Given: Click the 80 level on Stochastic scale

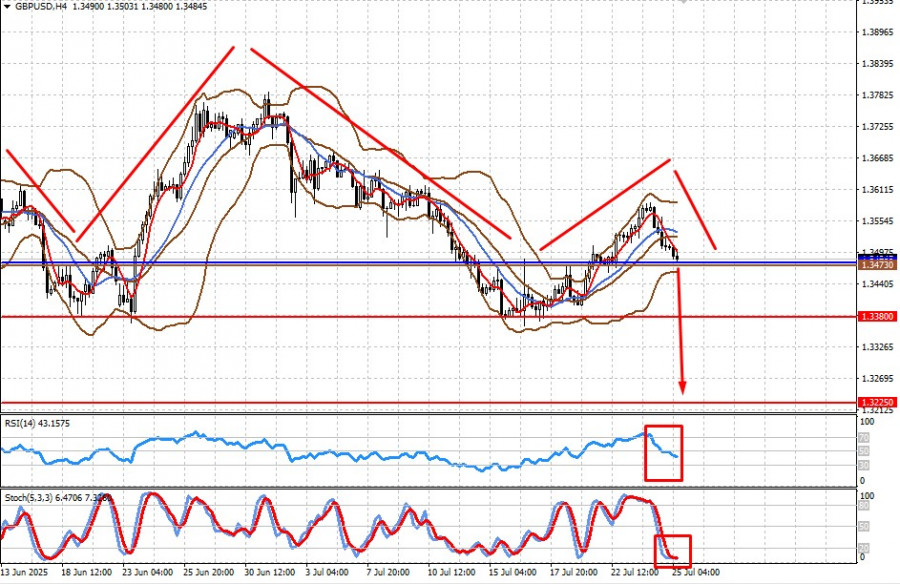Looking at the screenshot, I should tap(864, 506).
